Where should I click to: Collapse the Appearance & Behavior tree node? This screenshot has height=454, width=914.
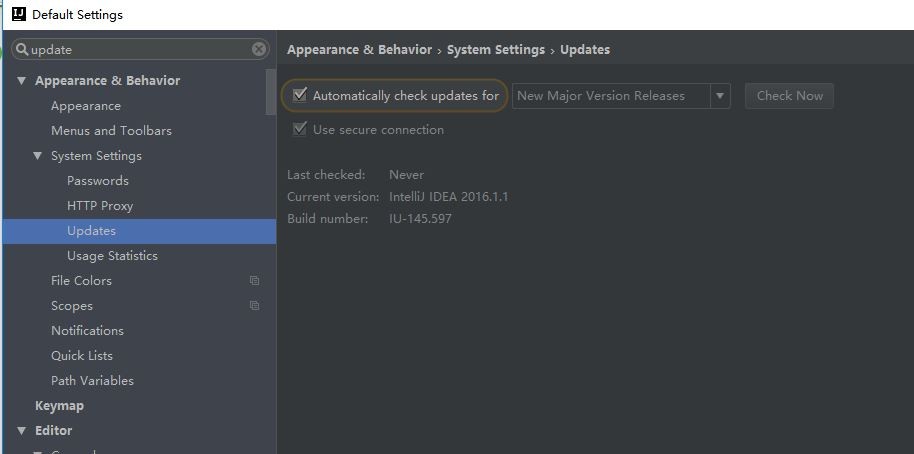point(22,80)
